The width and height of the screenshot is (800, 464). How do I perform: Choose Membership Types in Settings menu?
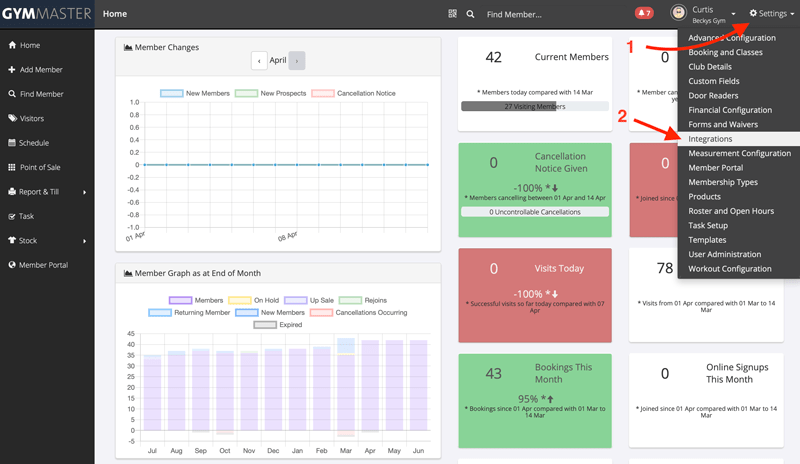723,182
